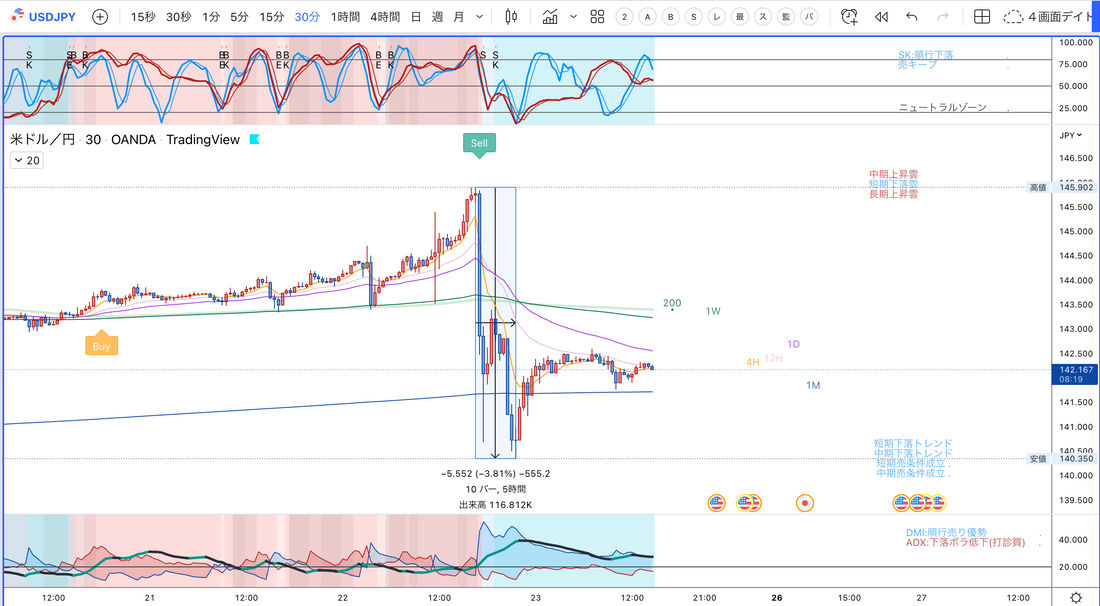
Task: Open the layout grid selector icon
Action: (x=982, y=17)
